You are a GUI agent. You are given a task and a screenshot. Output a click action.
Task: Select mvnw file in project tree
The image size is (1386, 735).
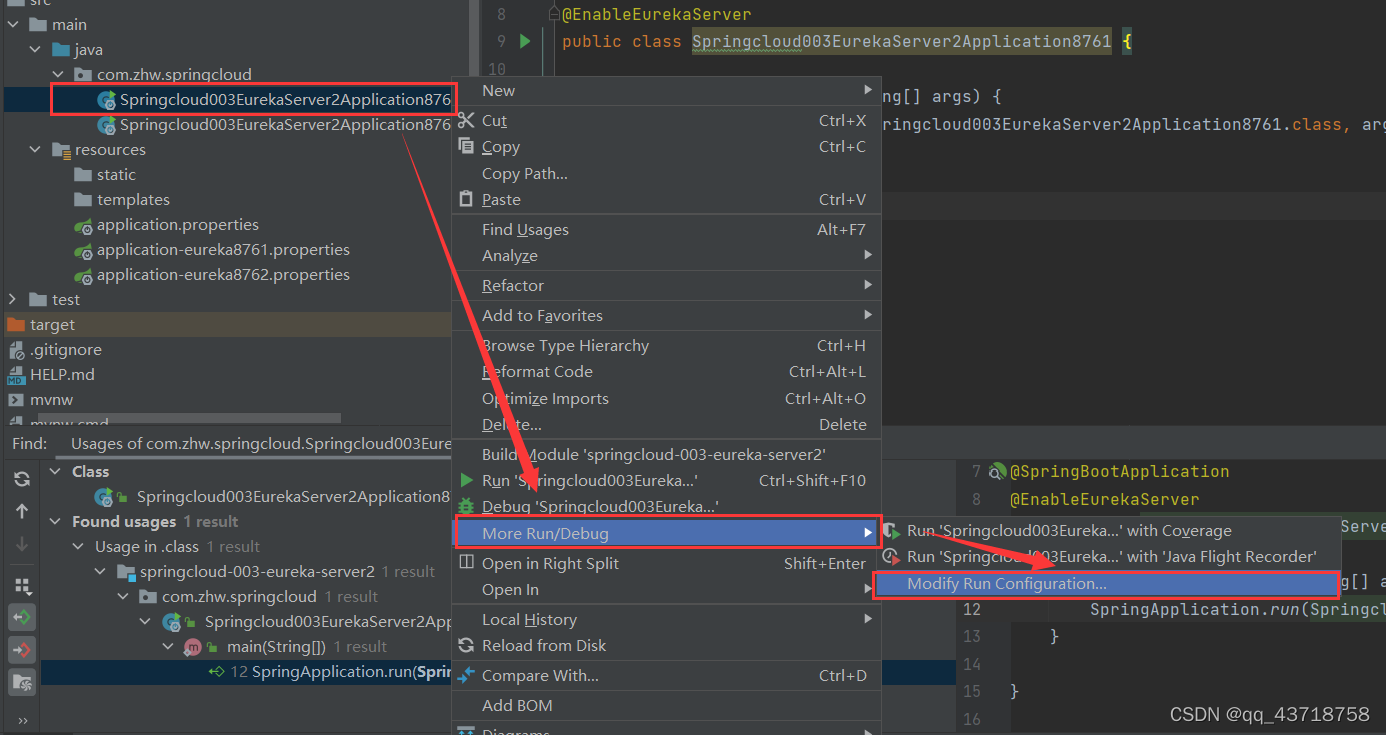pos(51,400)
